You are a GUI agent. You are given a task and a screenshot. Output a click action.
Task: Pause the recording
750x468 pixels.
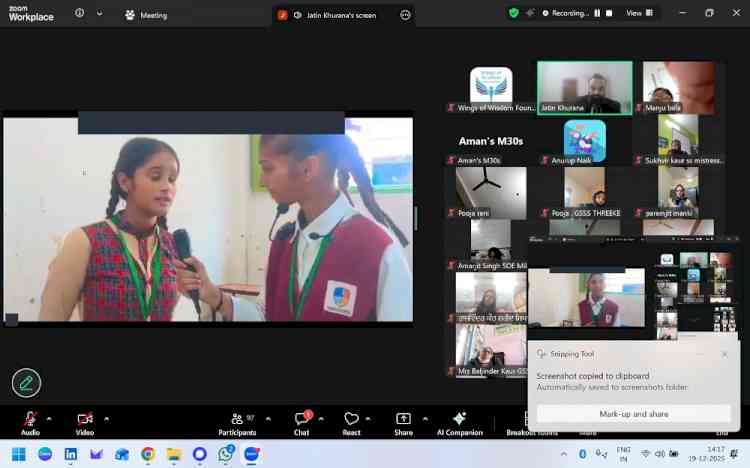coord(598,13)
